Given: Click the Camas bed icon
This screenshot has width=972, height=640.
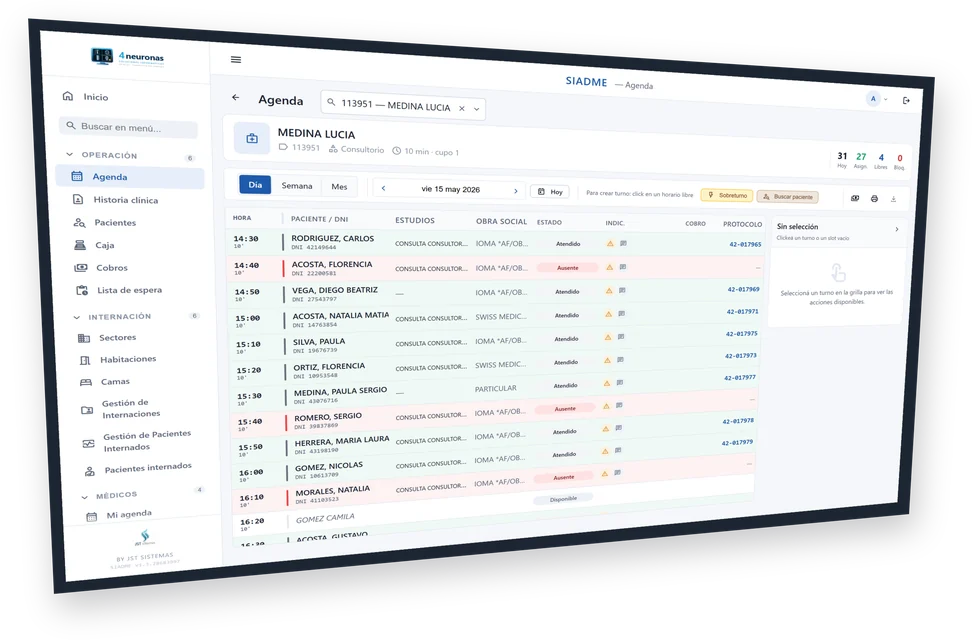Looking at the screenshot, I should 86,383.
